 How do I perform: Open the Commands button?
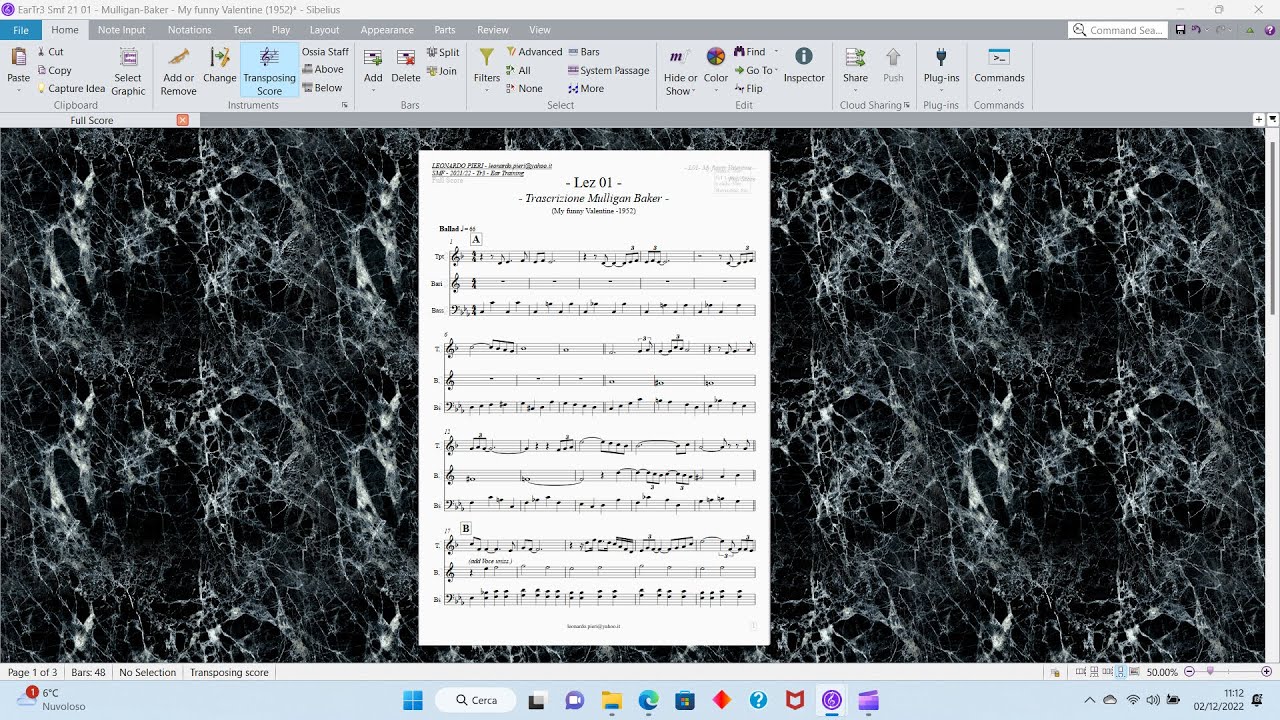tap(999, 65)
